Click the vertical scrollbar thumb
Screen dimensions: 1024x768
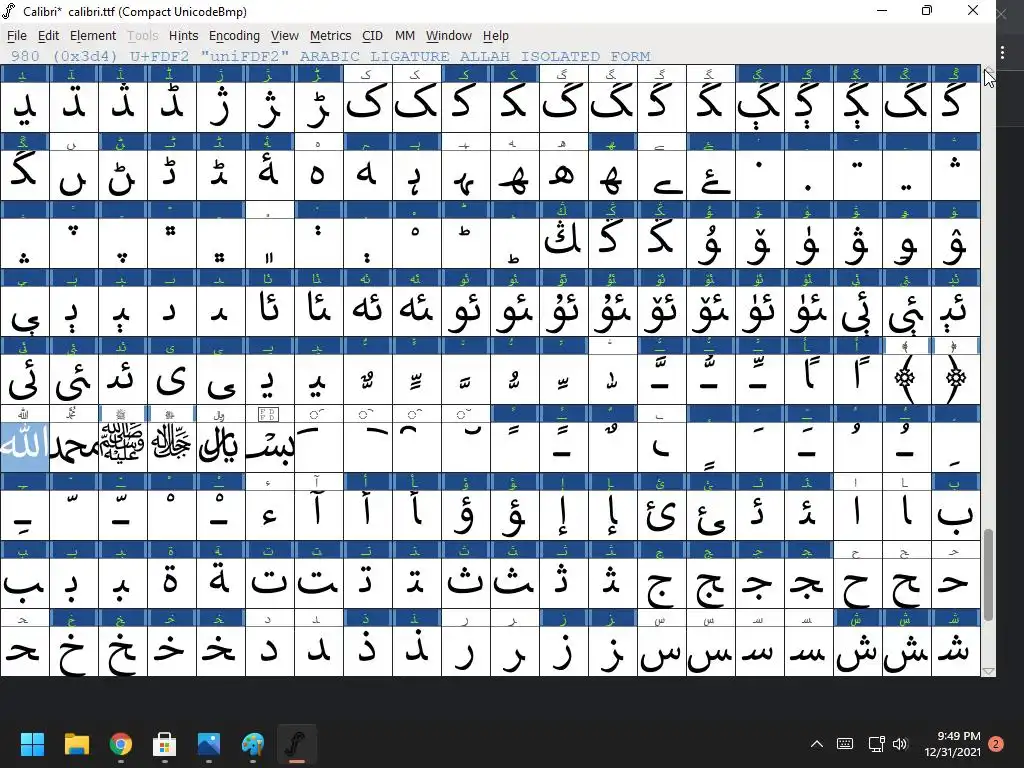click(x=988, y=575)
